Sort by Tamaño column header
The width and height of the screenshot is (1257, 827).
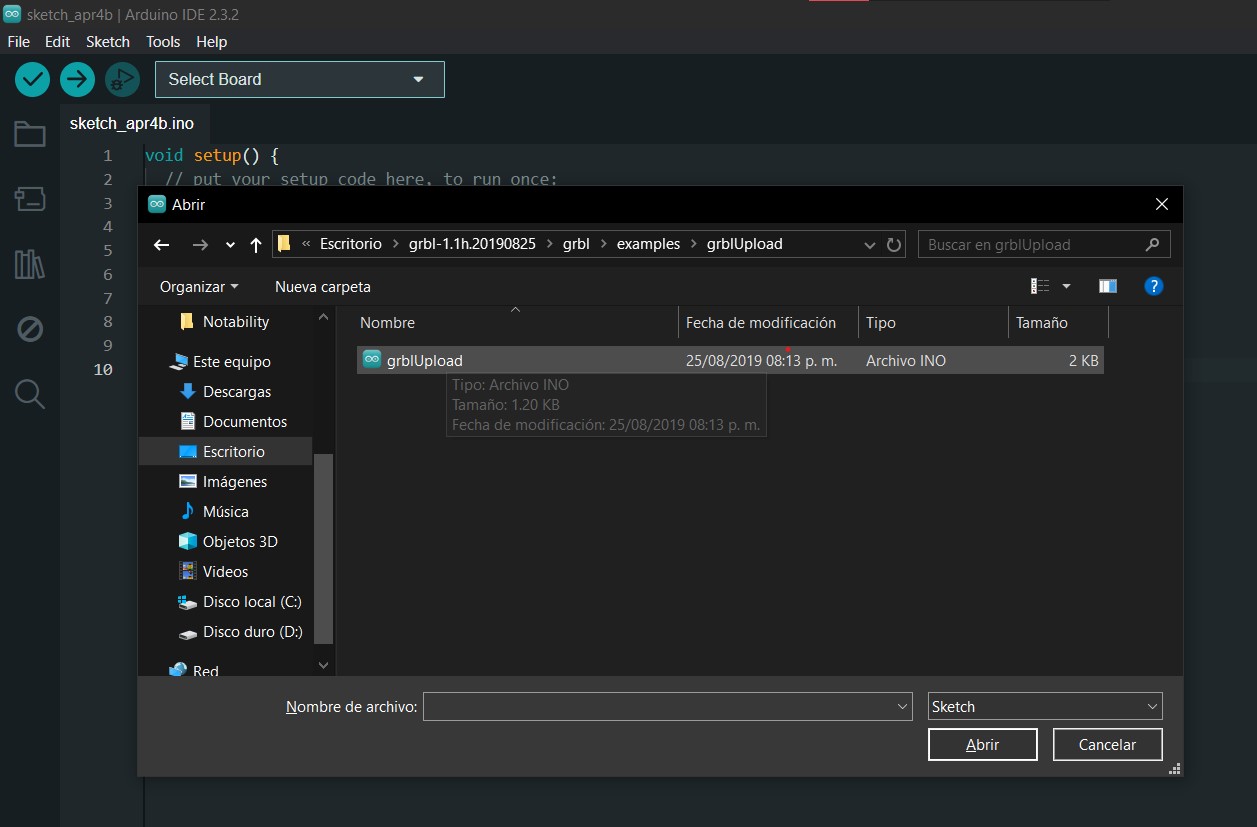[x=1058, y=322]
